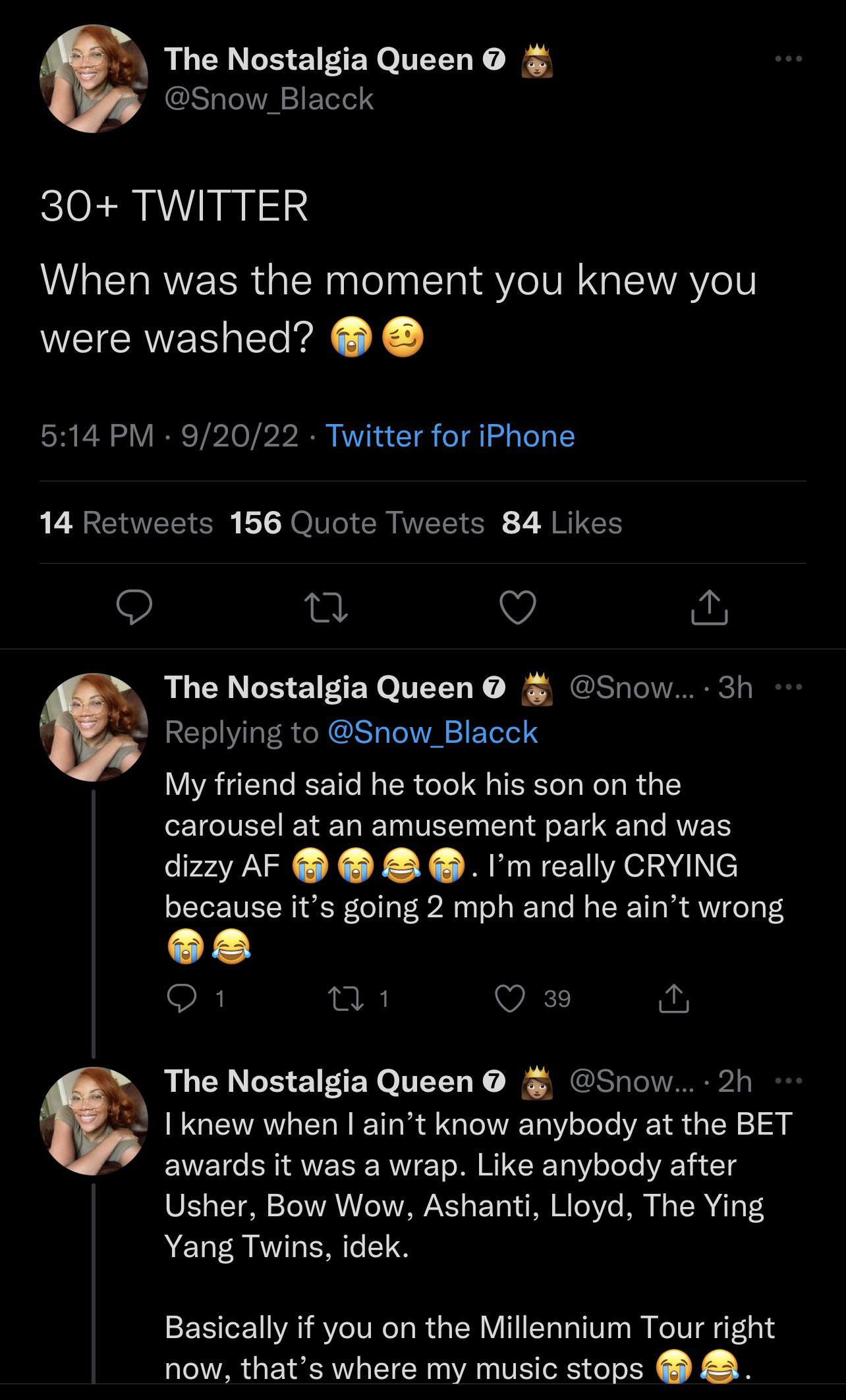Viewport: 846px width, 1400px height.
Task: Open the @Snow_Blacck mention in Replying to
Action: click(432, 732)
